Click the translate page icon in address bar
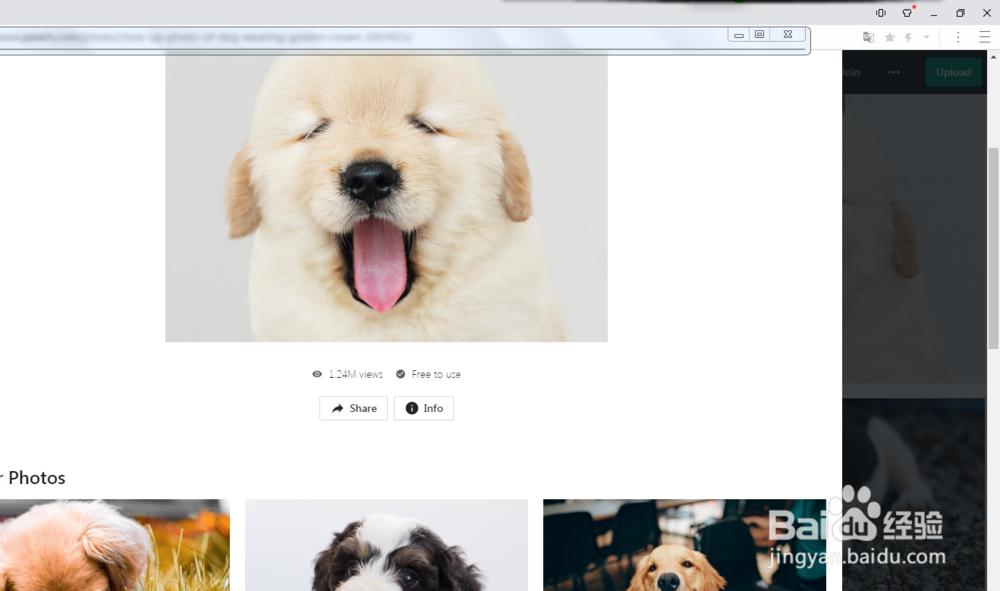The image size is (1000, 591). coord(869,38)
